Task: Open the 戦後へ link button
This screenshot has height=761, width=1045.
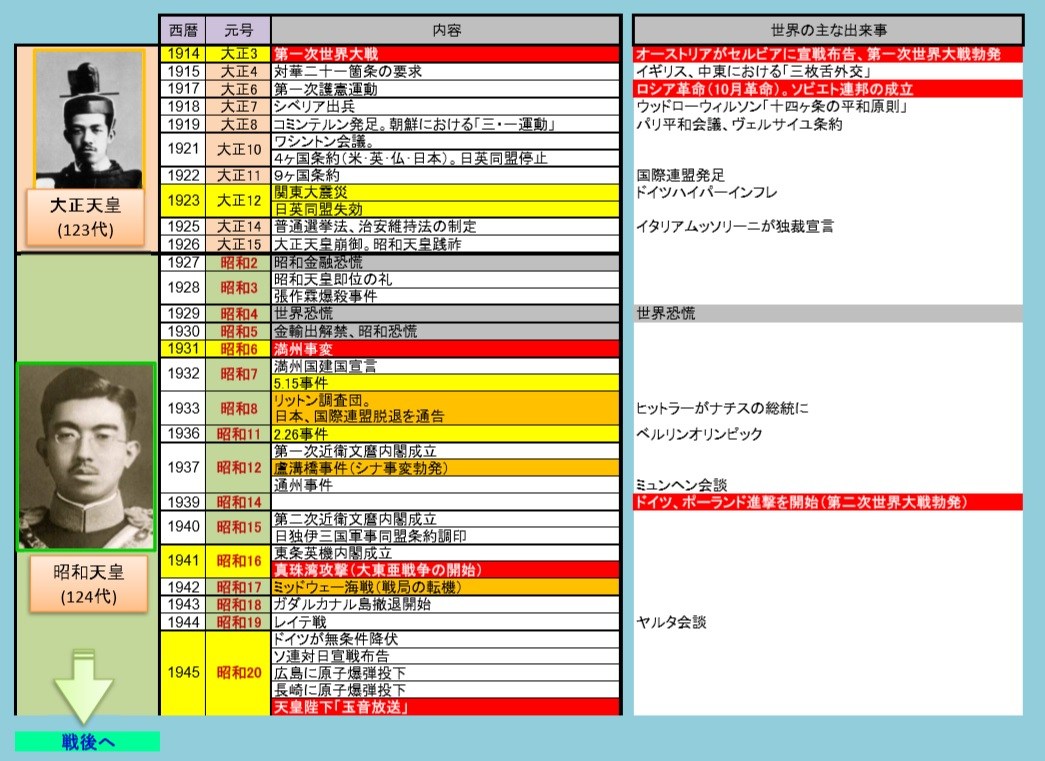Action: coord(87,741)
